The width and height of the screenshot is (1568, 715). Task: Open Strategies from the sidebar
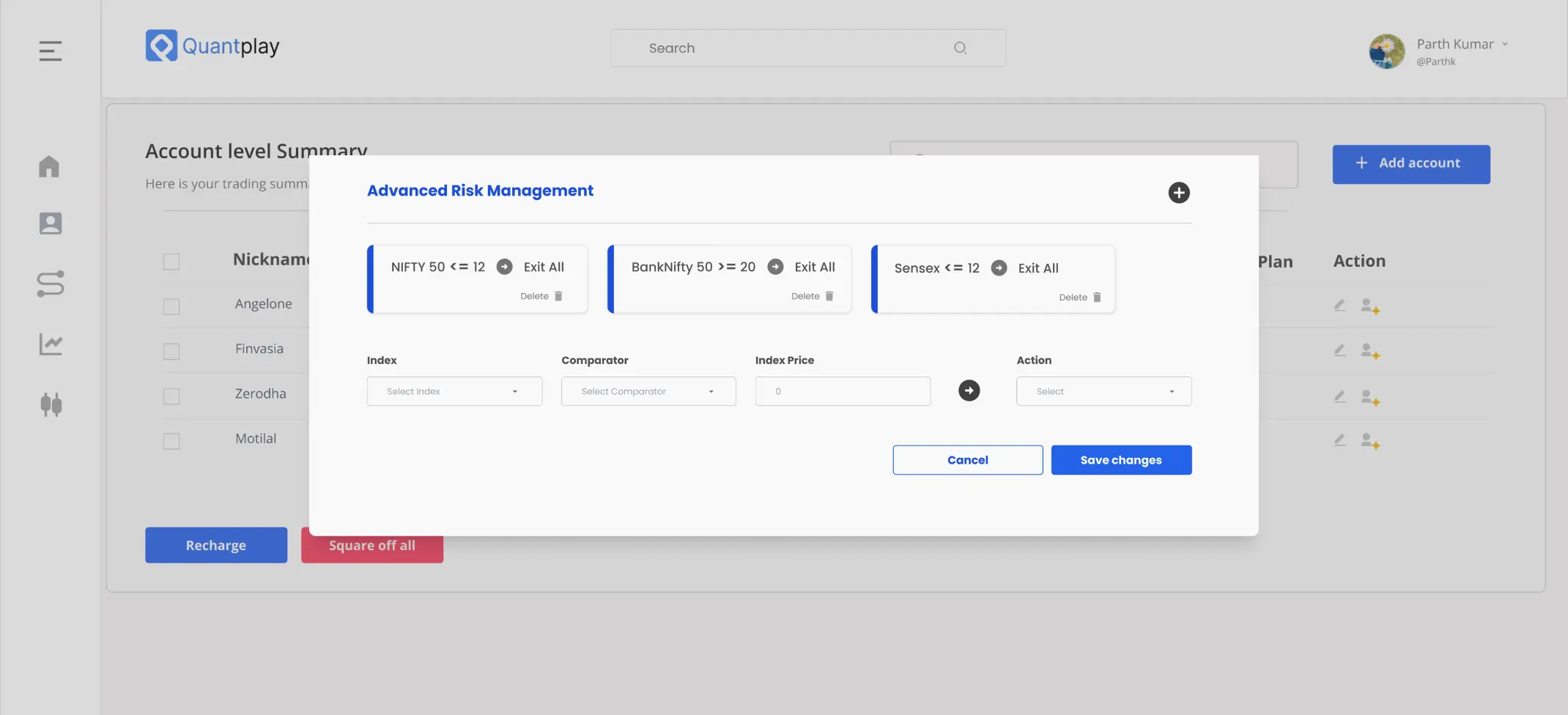click(49, 285)
